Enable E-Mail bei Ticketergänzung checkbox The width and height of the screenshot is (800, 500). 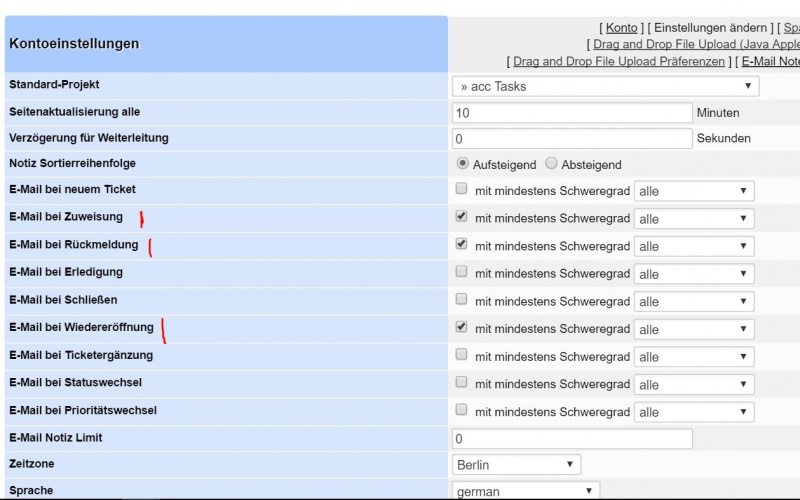tap(461, 354)
